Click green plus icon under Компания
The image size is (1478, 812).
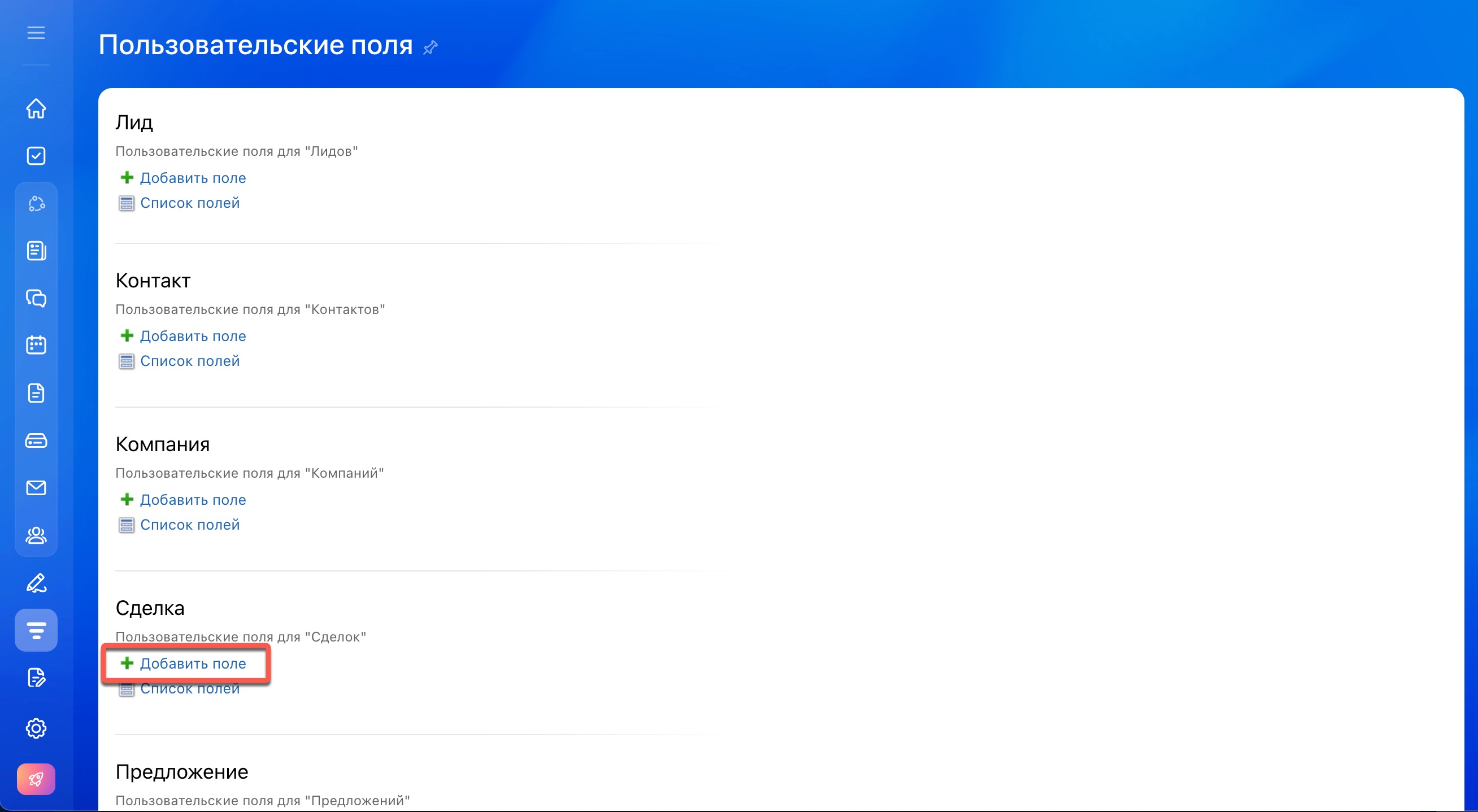click(x=127, y=499)
